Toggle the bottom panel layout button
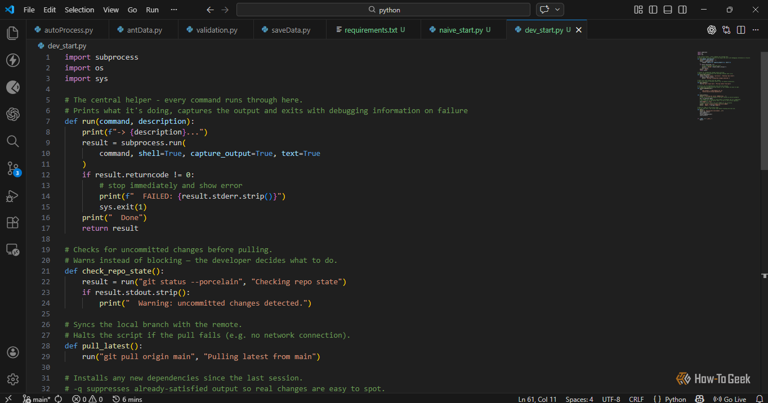The image size is (768, 403). click(x=668, y=10)
